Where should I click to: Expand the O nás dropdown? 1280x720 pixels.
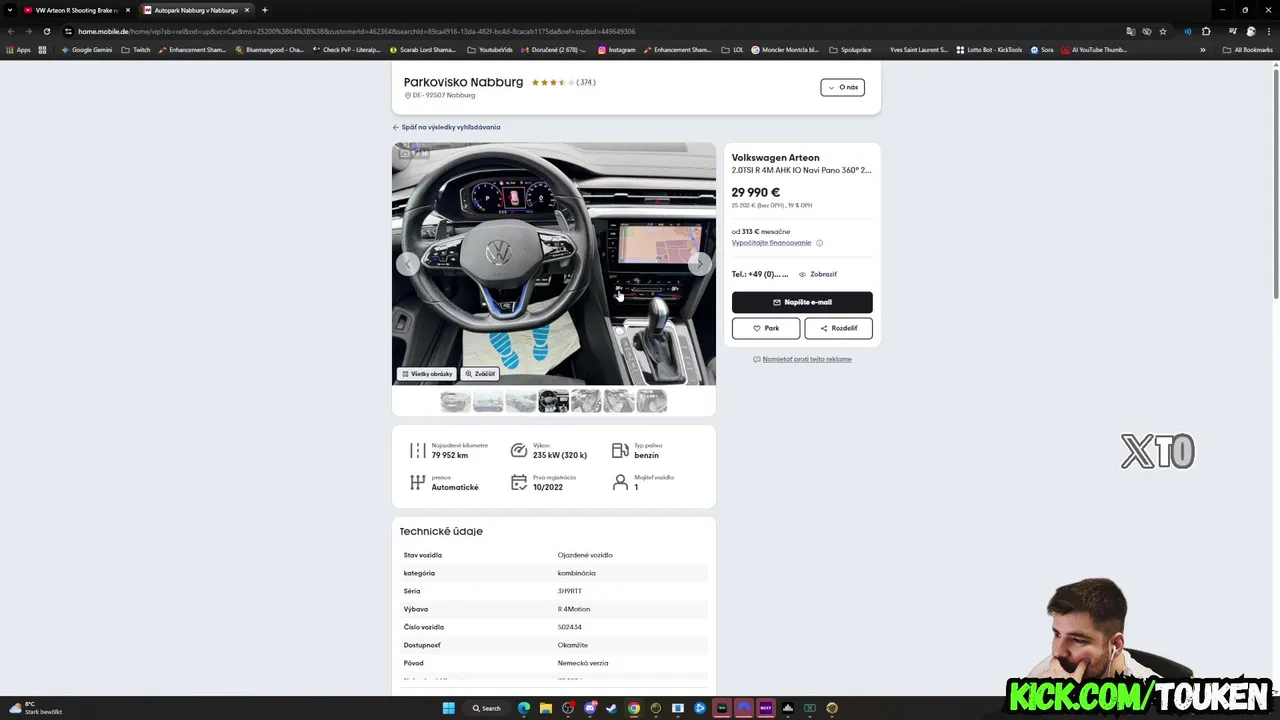(x=842, y=87)
